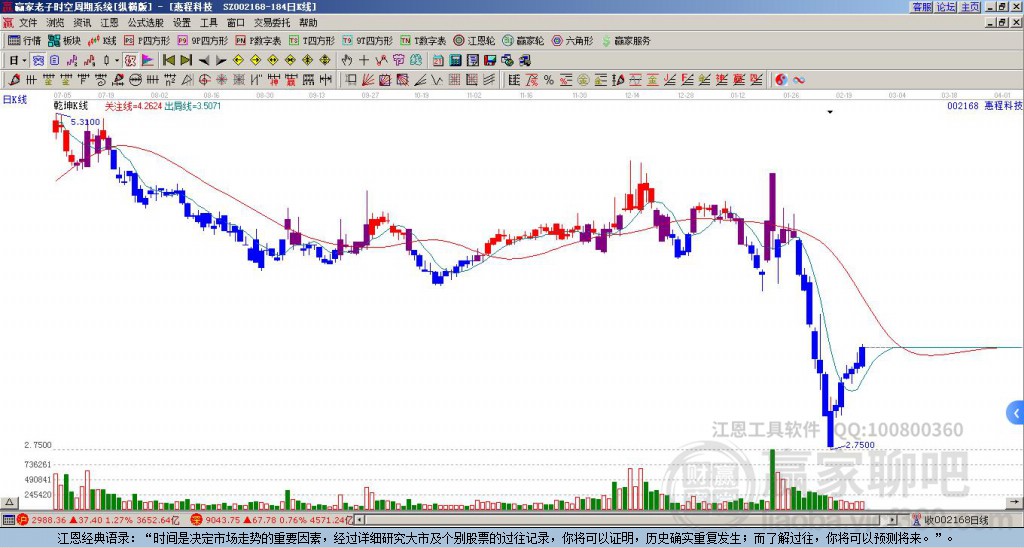The height and width of the screenshot is (548, 1024).
Task: Open the 行情 market quotes view
Action: 25,40
